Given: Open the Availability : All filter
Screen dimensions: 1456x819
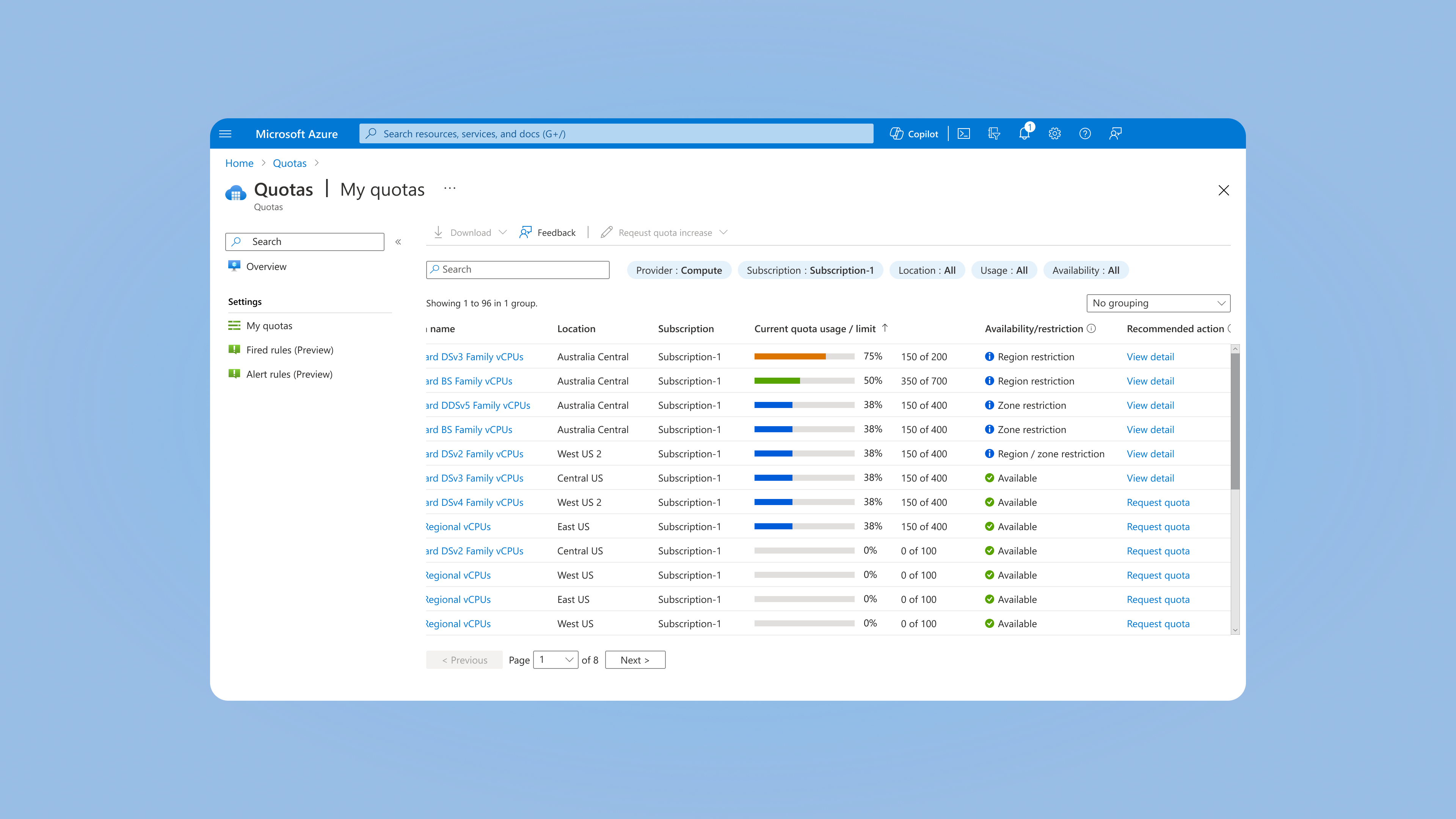Looking at the screenshot, I should point(1086,270).
